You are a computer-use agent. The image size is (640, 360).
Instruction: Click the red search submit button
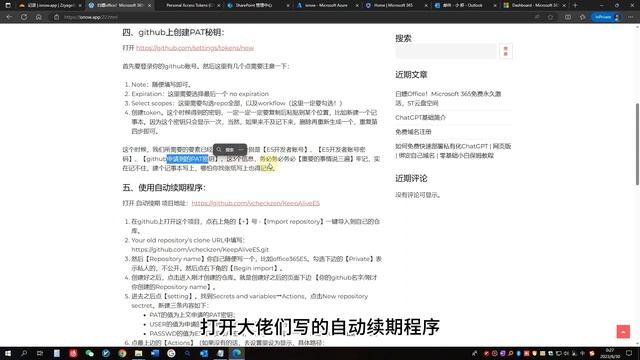506,51
